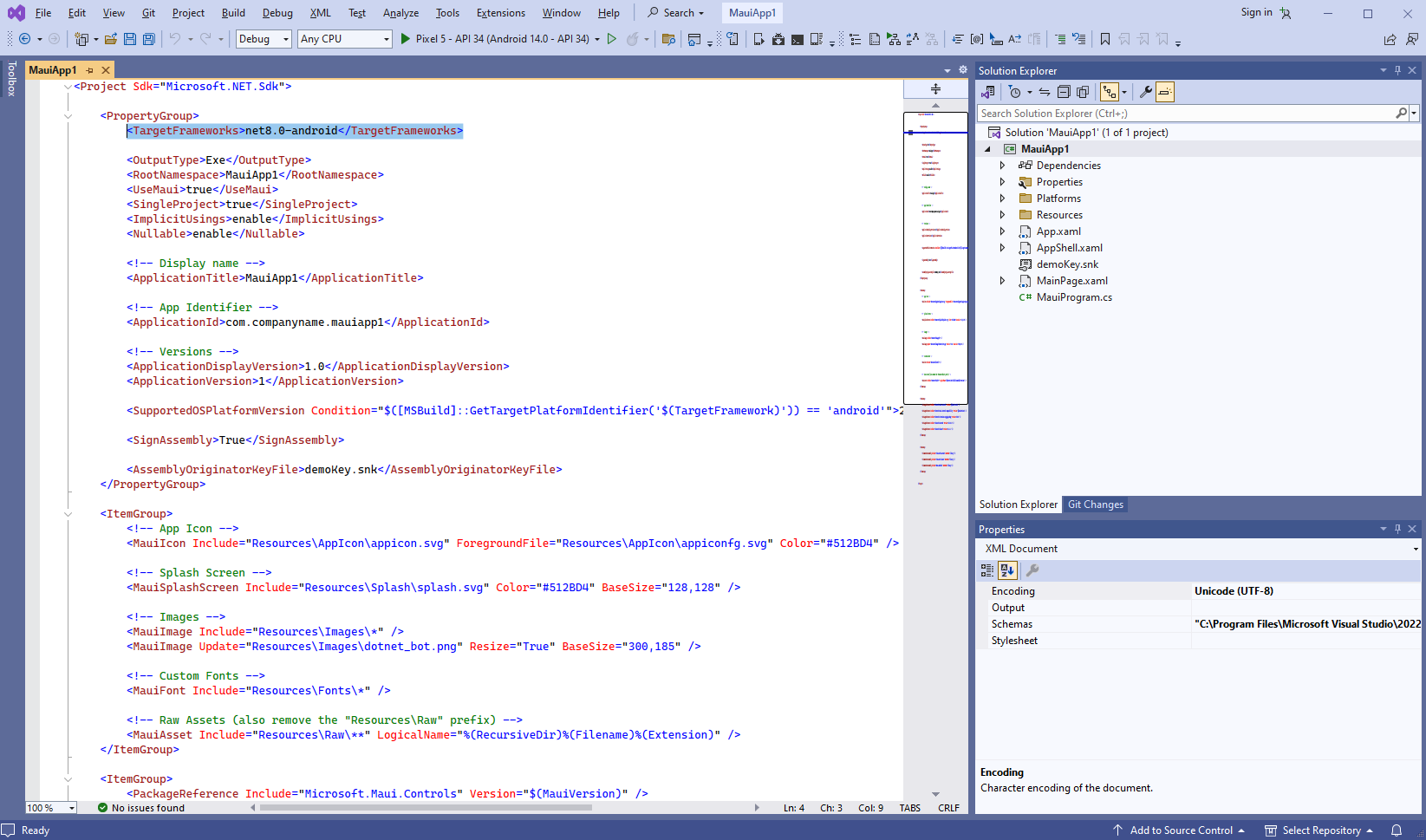
Task: Open the Android SDK Manager icon
Action: (x=778, y=39)
